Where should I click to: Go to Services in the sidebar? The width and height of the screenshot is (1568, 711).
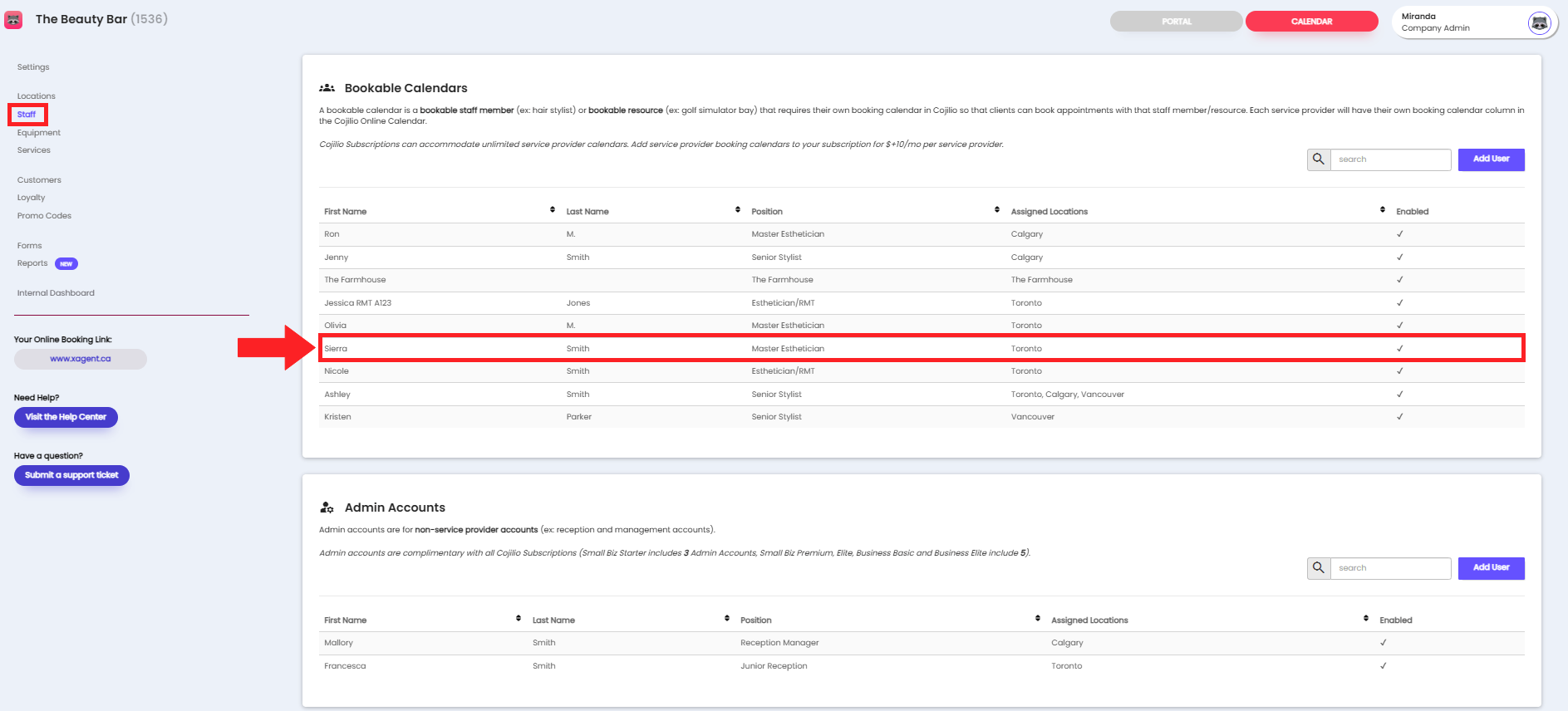point(34,150)
